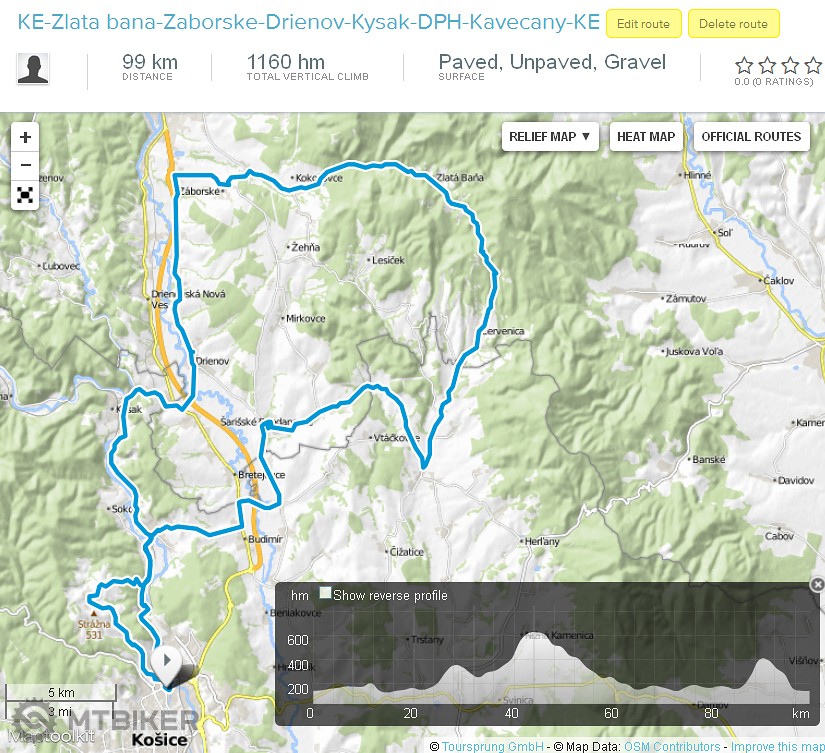Toggle fullscreen map view
The width and height of the screenshot is (825, 753).
pyautogui.click(x=25, y=195)
